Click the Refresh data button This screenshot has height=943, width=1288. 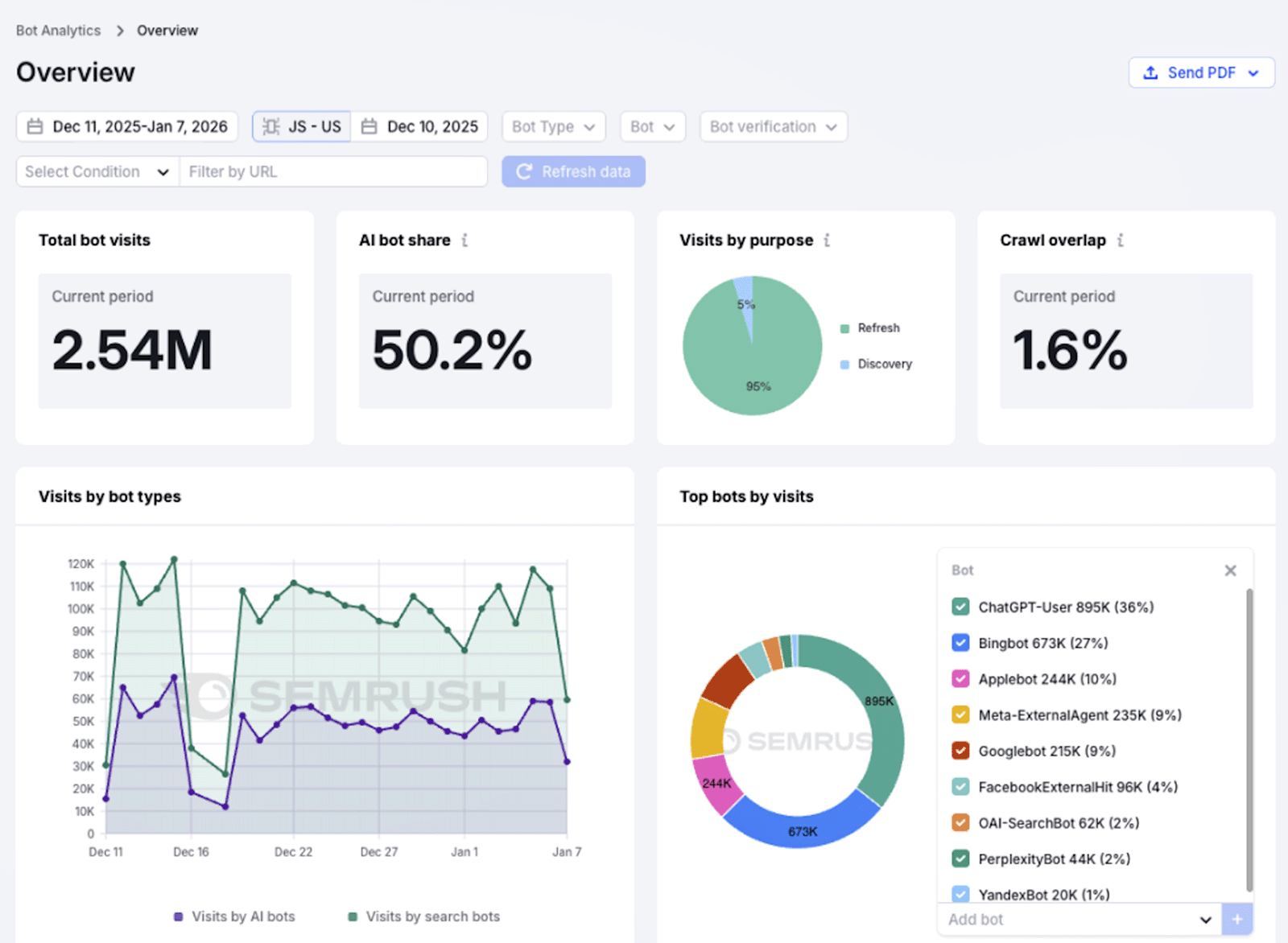coord(573,171)
